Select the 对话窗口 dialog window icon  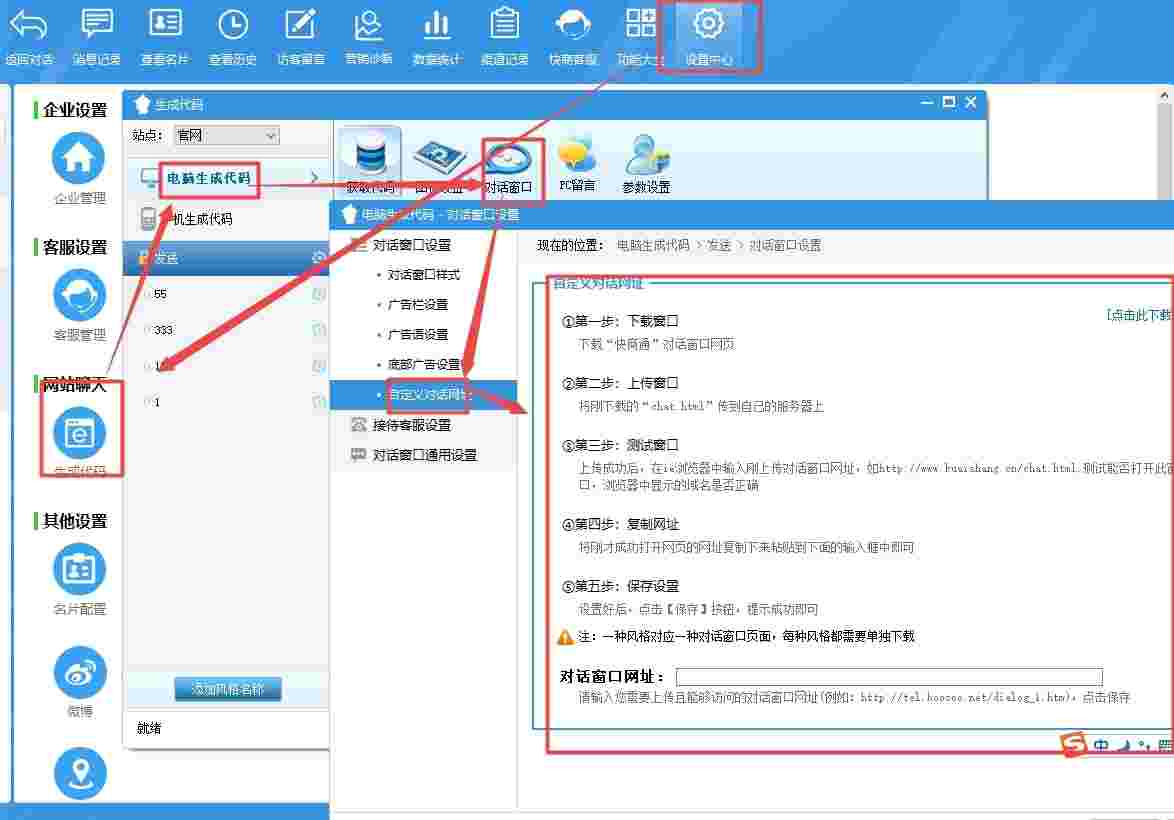[x=510, y=160]
